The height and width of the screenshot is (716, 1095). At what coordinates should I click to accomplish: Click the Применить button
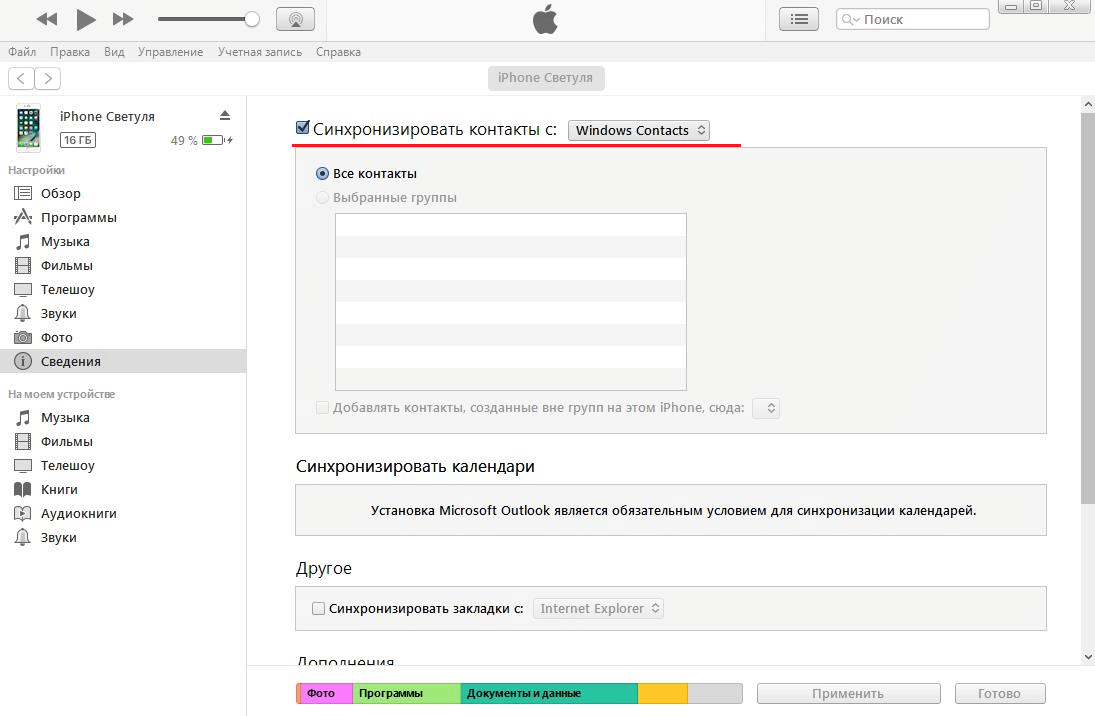tap(848, 693)
